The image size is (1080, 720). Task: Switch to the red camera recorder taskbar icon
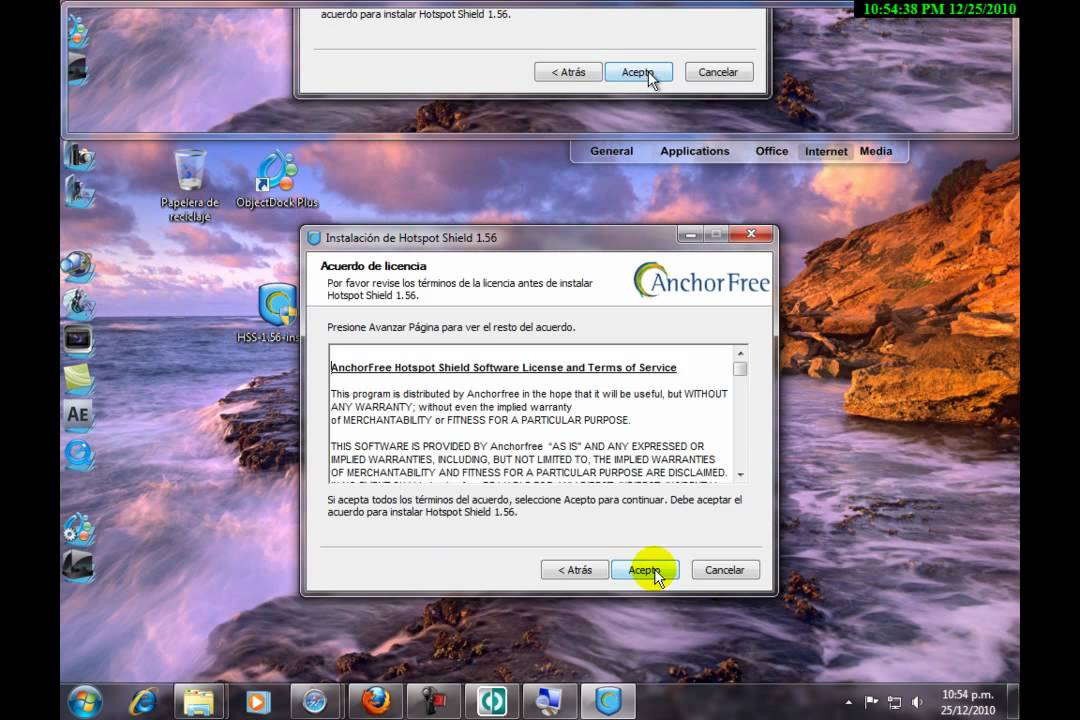click(434, 701)
